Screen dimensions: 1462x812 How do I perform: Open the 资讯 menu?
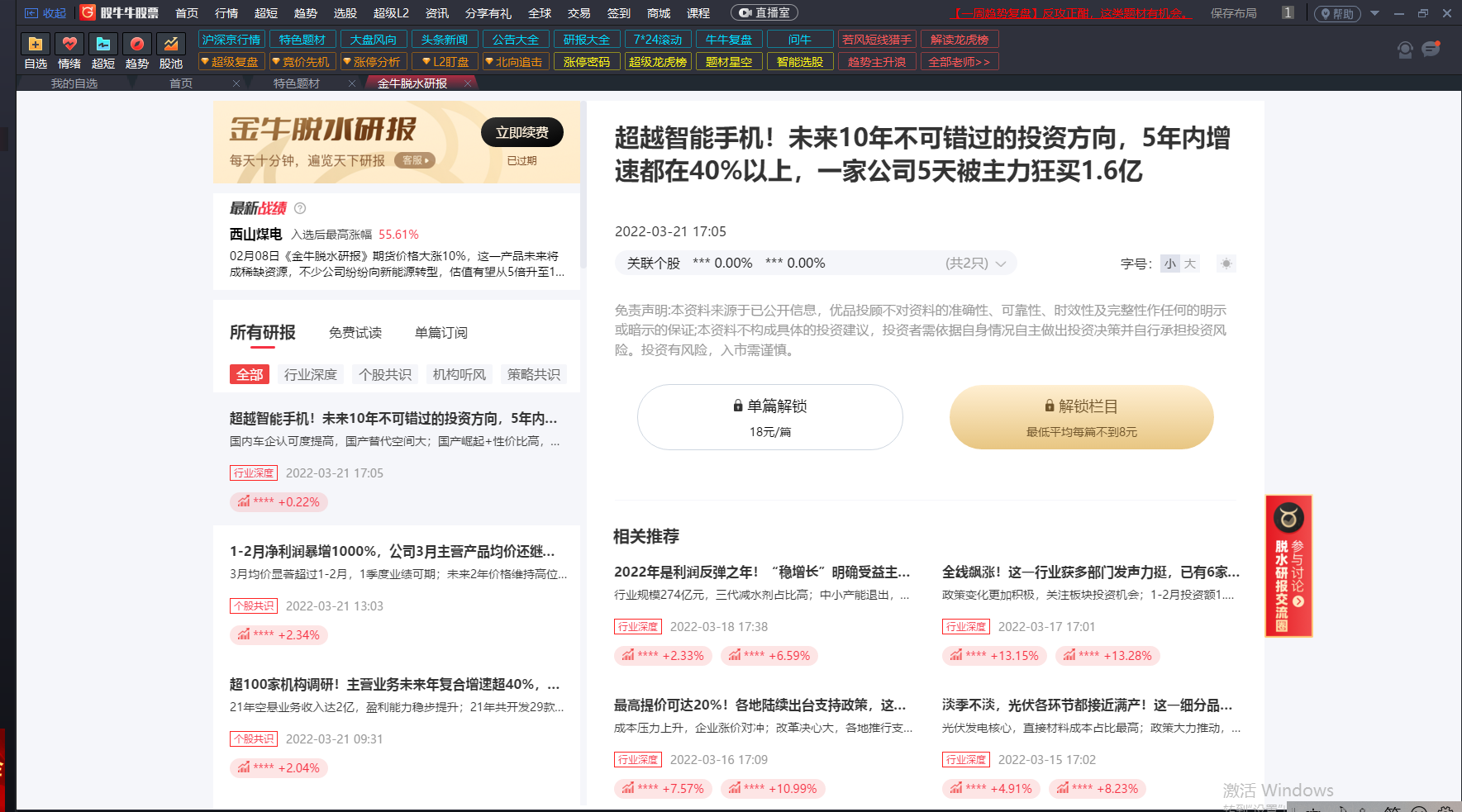[437, 13]
